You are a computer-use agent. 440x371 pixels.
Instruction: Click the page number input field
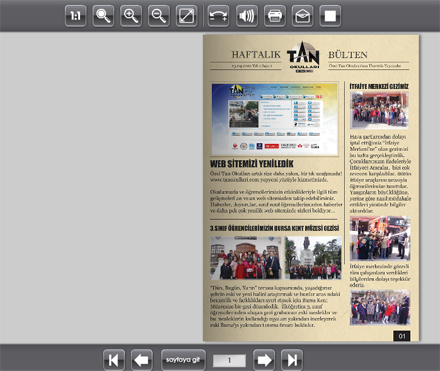(229, 360)
